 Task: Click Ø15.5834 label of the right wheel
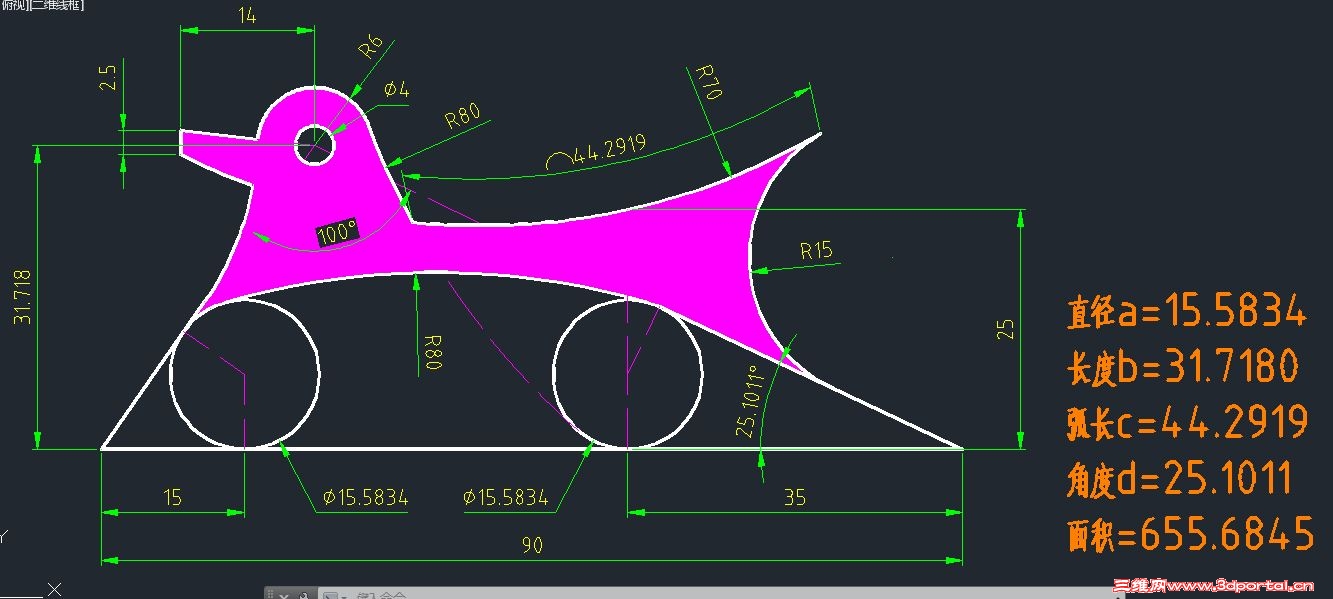click(505, 497)
